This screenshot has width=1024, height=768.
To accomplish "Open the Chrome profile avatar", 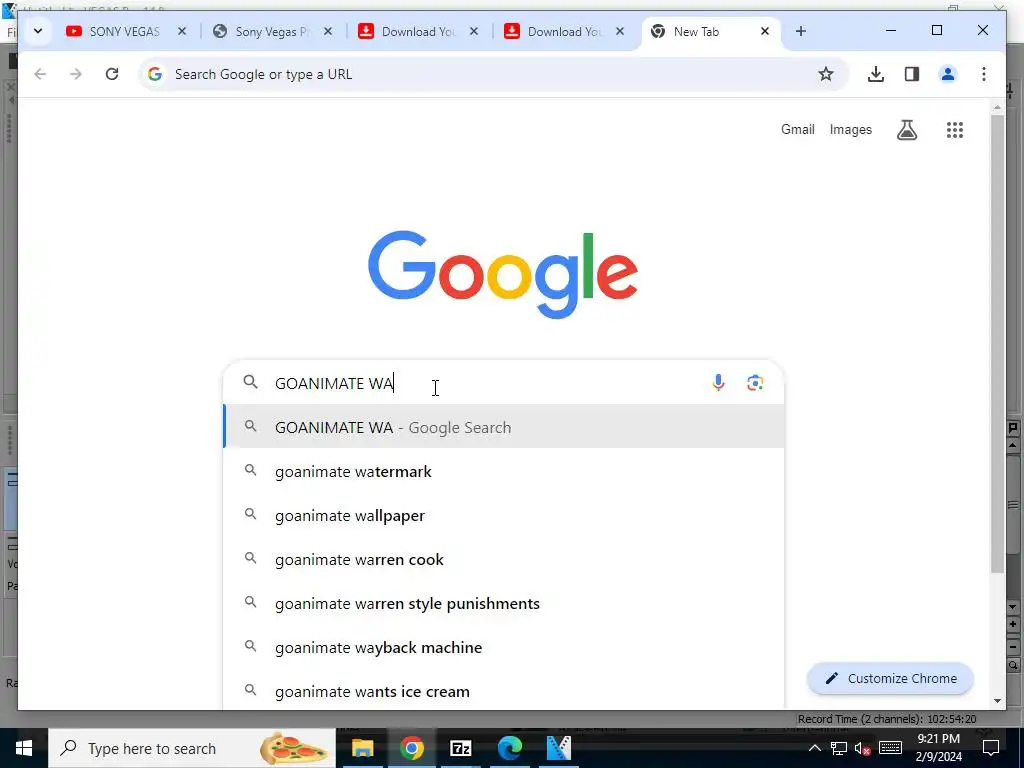I will point(948,74).
